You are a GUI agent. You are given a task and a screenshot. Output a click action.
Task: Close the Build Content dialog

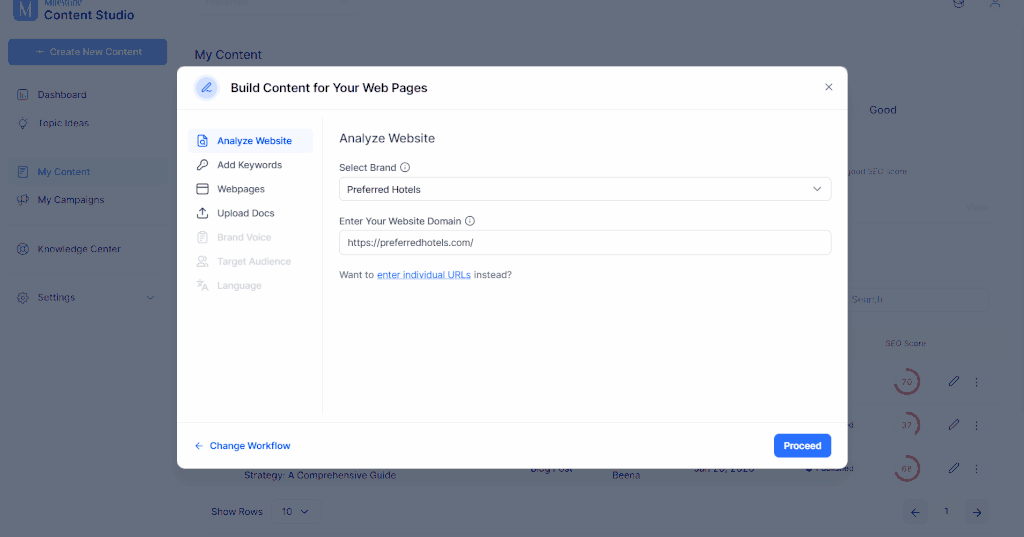[828, 87]
